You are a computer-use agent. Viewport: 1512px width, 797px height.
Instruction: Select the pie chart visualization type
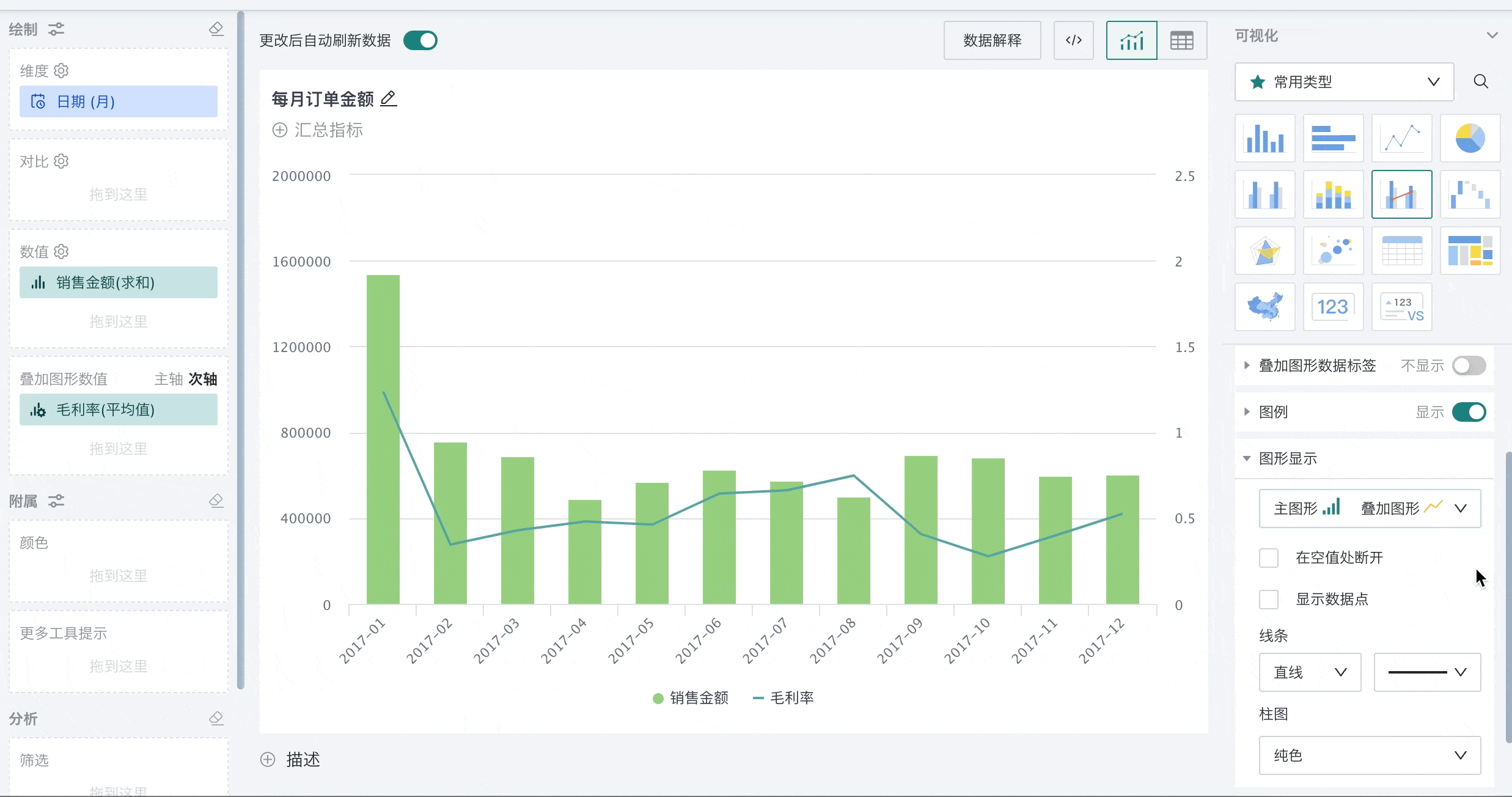tap(1470, 138)
